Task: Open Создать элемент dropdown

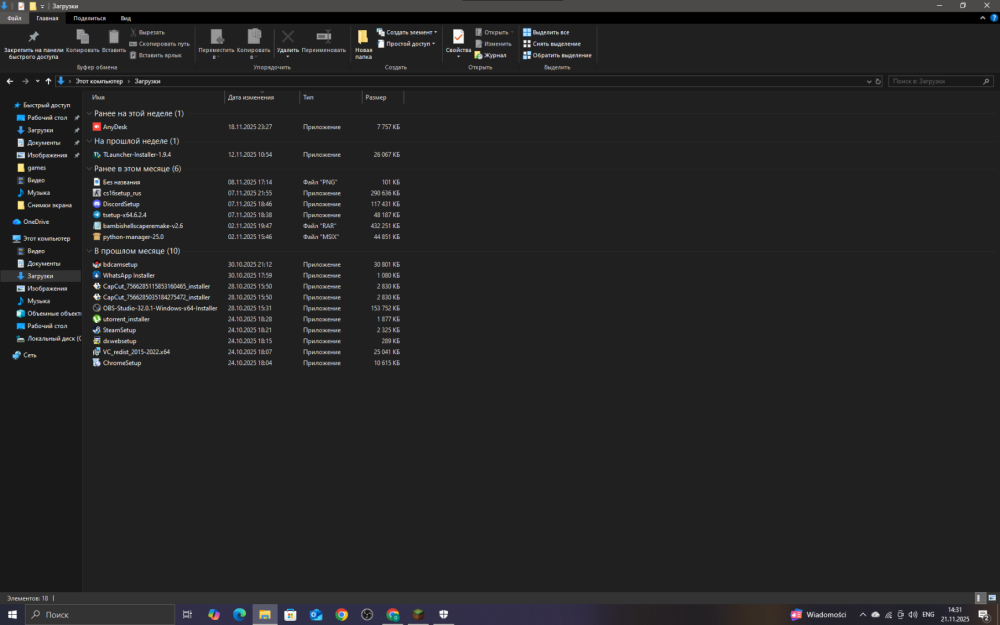Action: point(407,32)
